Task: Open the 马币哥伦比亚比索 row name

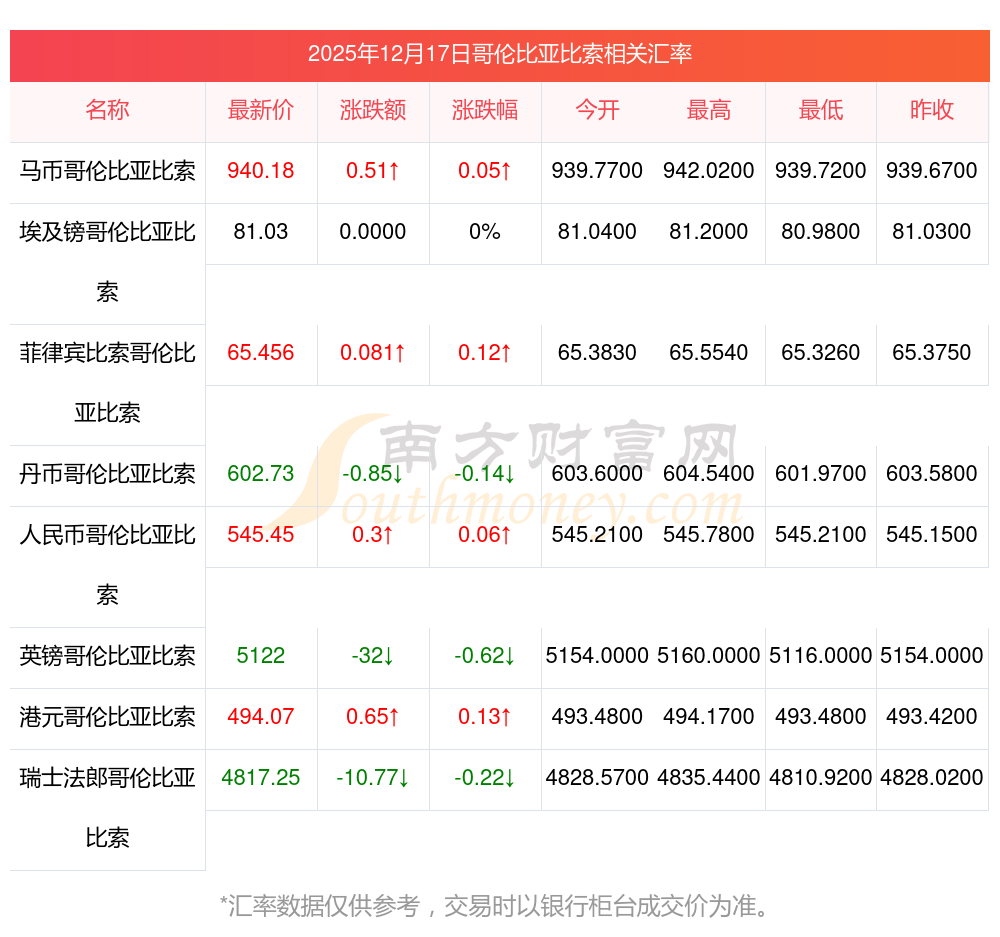Action: pyautogui.click(x=107, y=171)
